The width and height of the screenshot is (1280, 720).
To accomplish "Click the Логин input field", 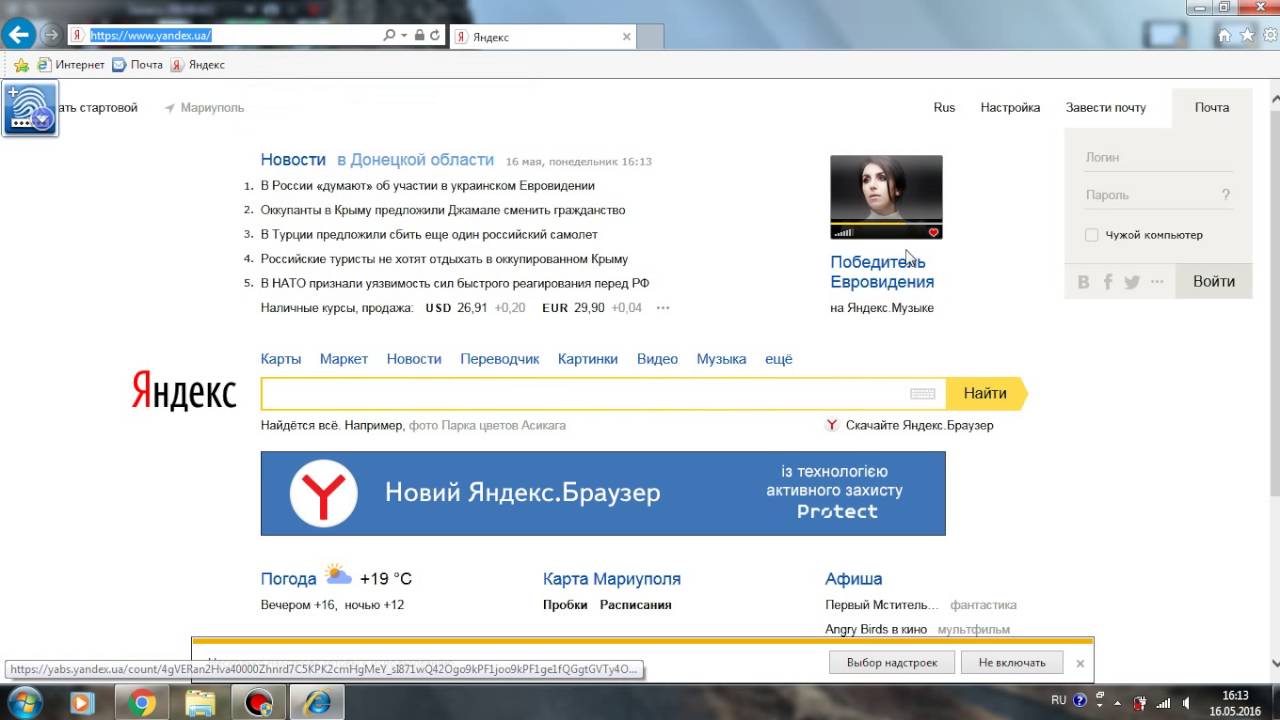I will [x=1159, y=157].
